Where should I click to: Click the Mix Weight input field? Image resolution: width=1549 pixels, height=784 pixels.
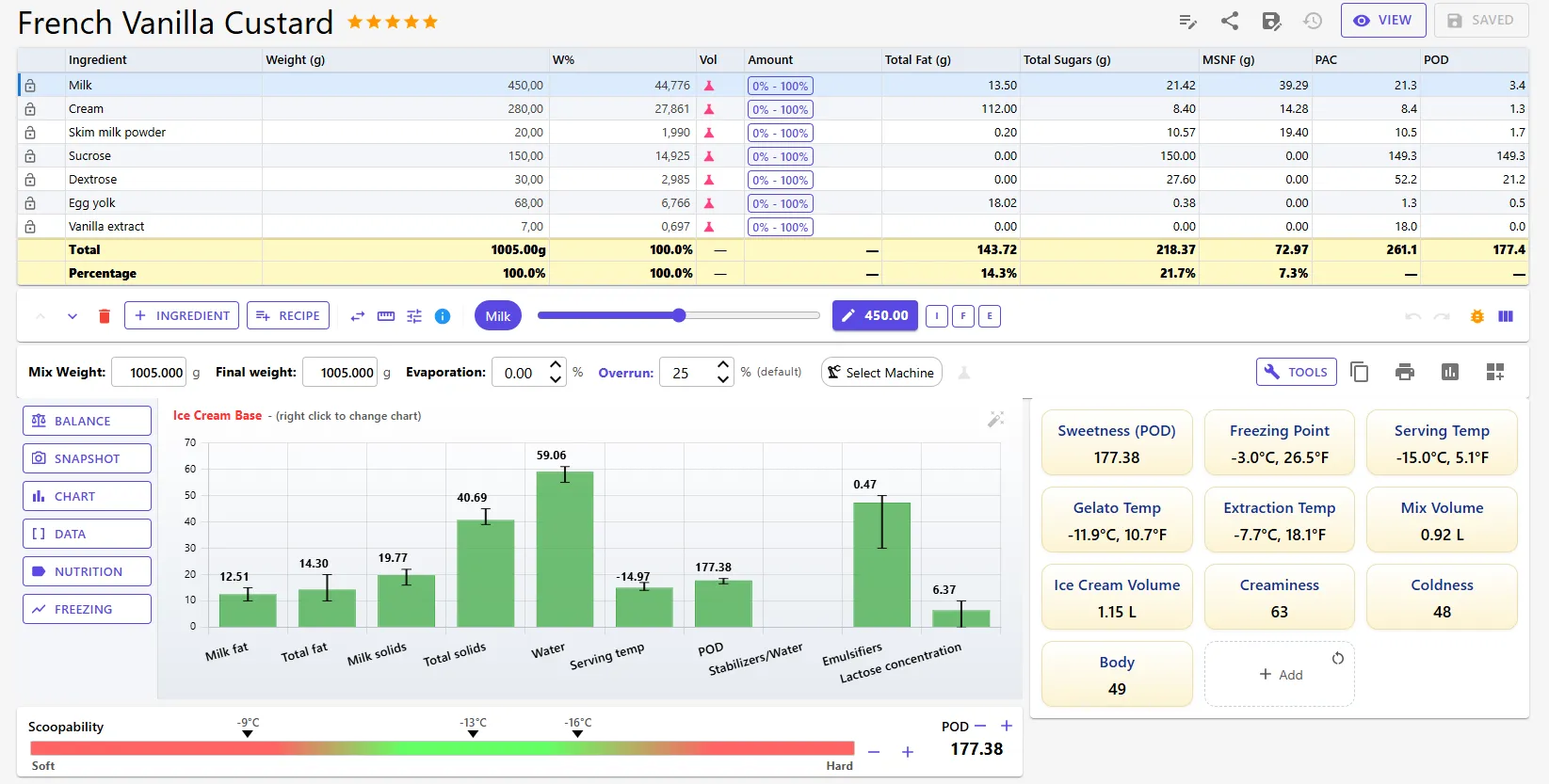coord(149,372)
